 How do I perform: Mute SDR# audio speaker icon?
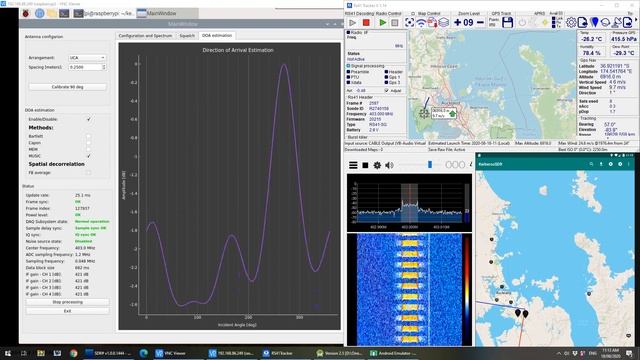(389, 165)
